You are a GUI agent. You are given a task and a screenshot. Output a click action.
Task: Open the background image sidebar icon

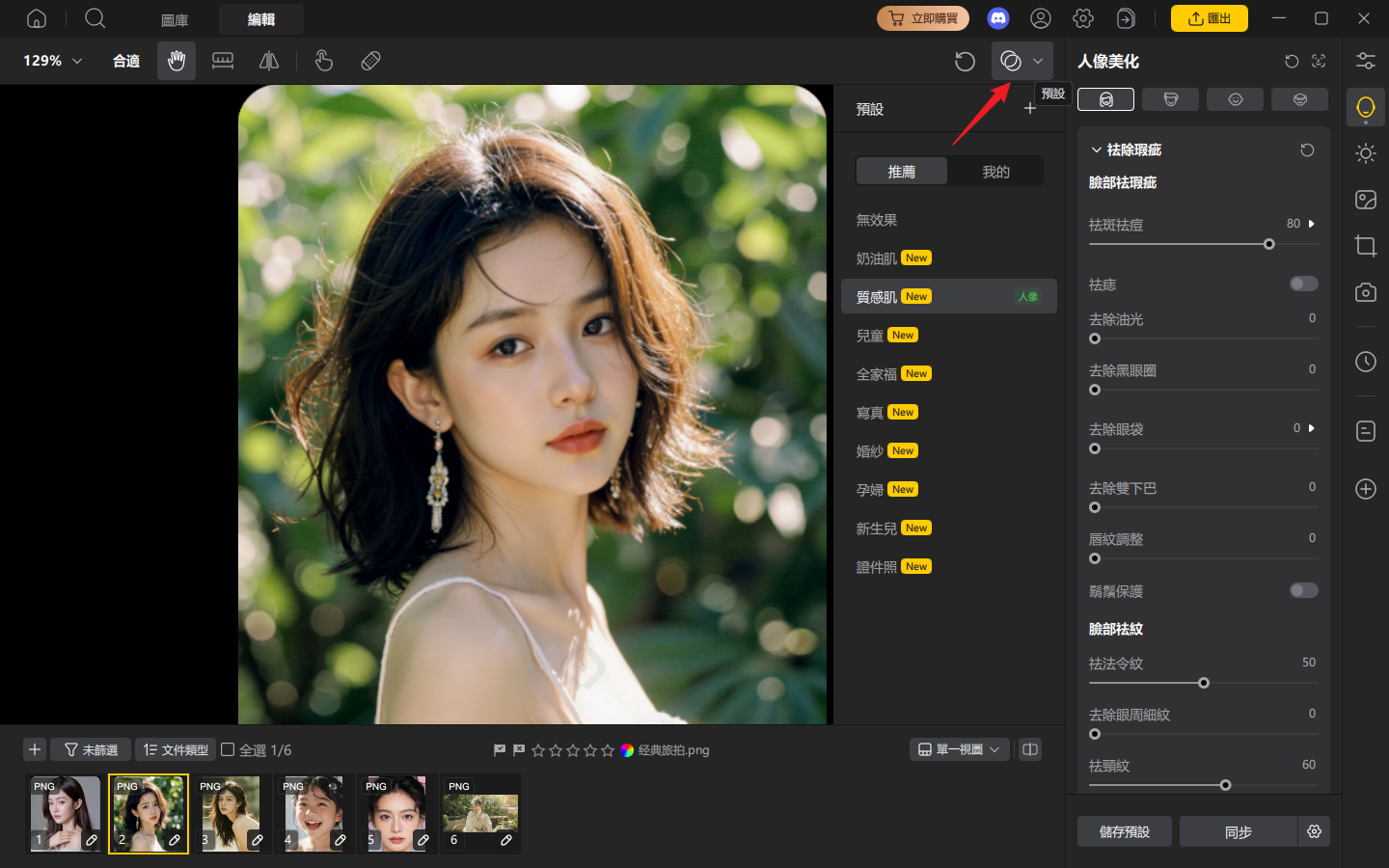tap(1366, 200)
